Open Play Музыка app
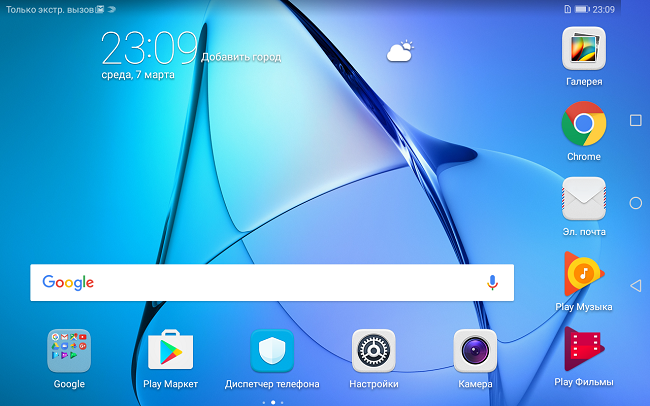Image resolution: width=650 pixels, height=406 pixels. pos(584,273)
